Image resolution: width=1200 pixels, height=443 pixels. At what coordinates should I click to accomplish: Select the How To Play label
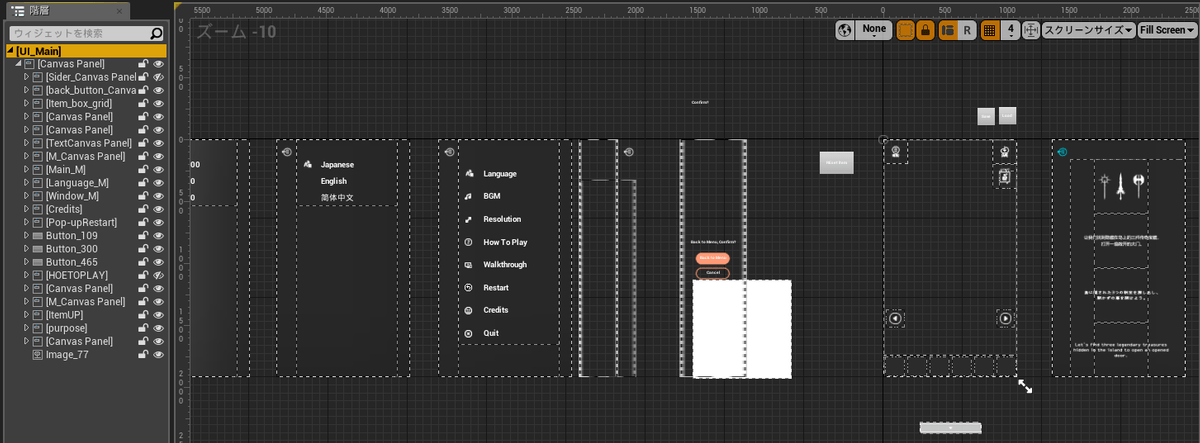point(505,242)
